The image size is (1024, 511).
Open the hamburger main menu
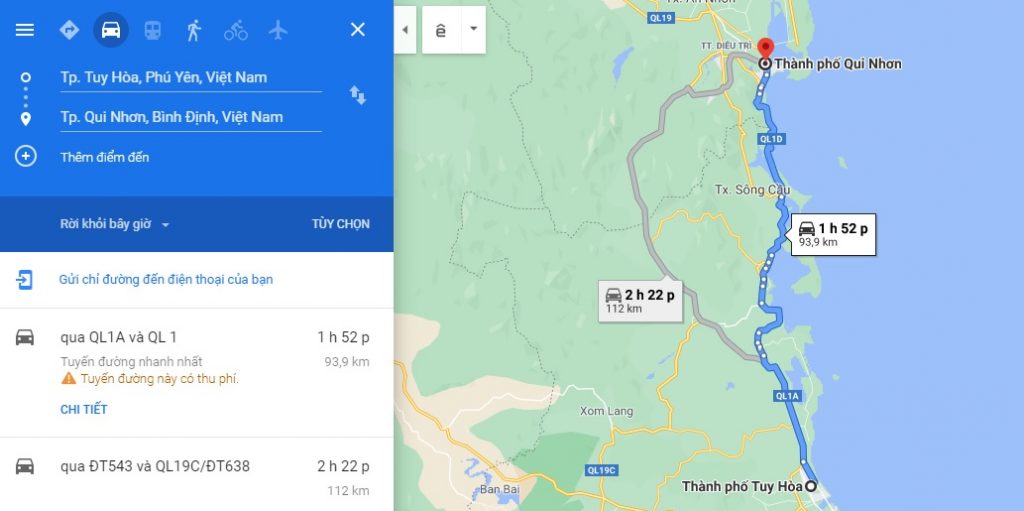(25, 30)
